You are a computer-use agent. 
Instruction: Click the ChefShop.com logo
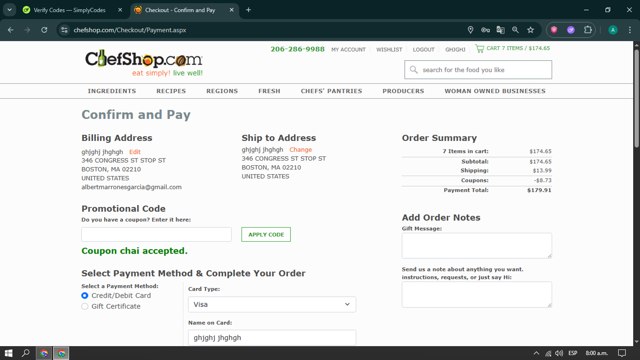pos(144,62)
